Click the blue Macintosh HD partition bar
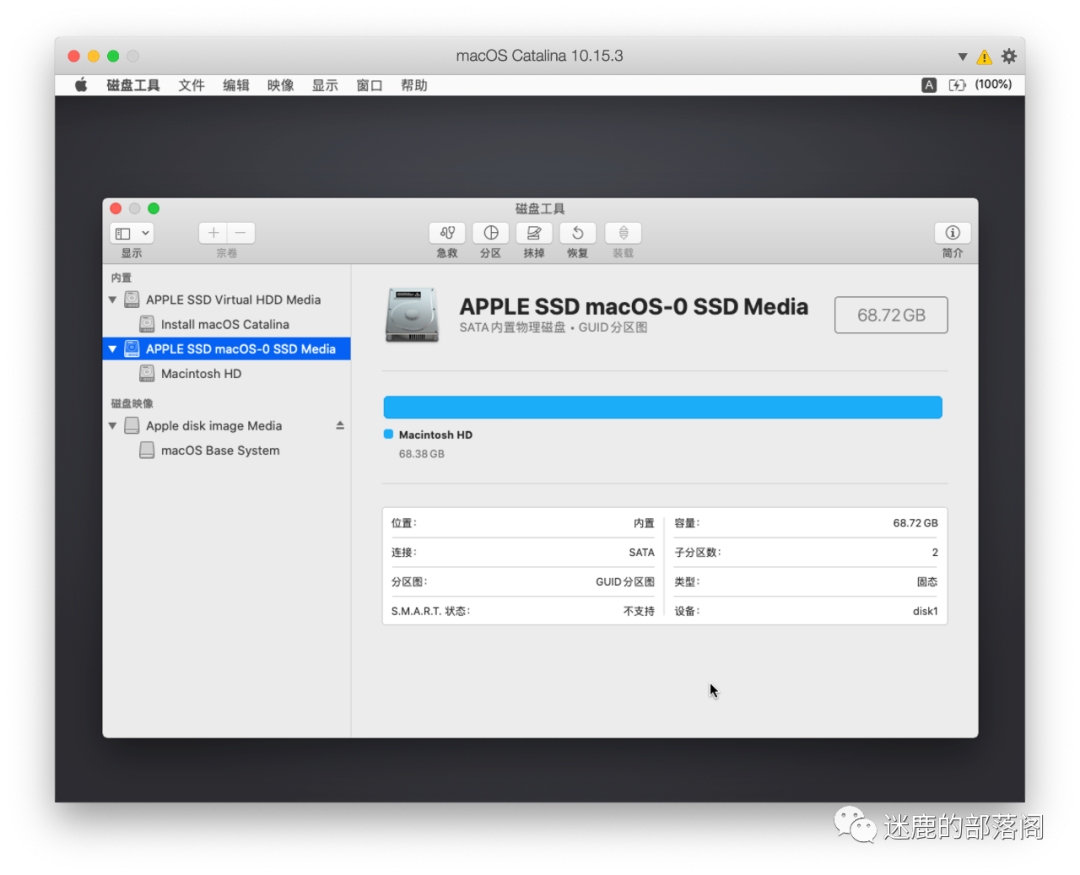 click(x=663, y=407)
